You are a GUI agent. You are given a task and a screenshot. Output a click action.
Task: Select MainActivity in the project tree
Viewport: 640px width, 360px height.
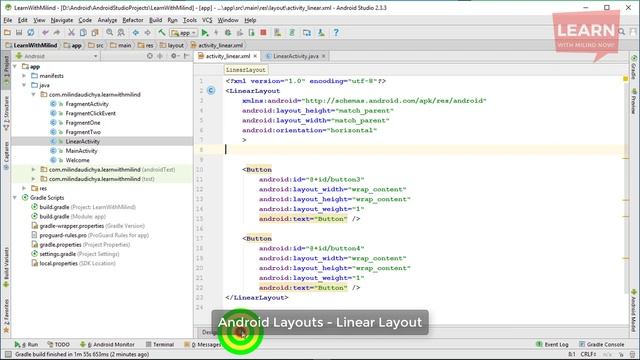click(81, 151)
